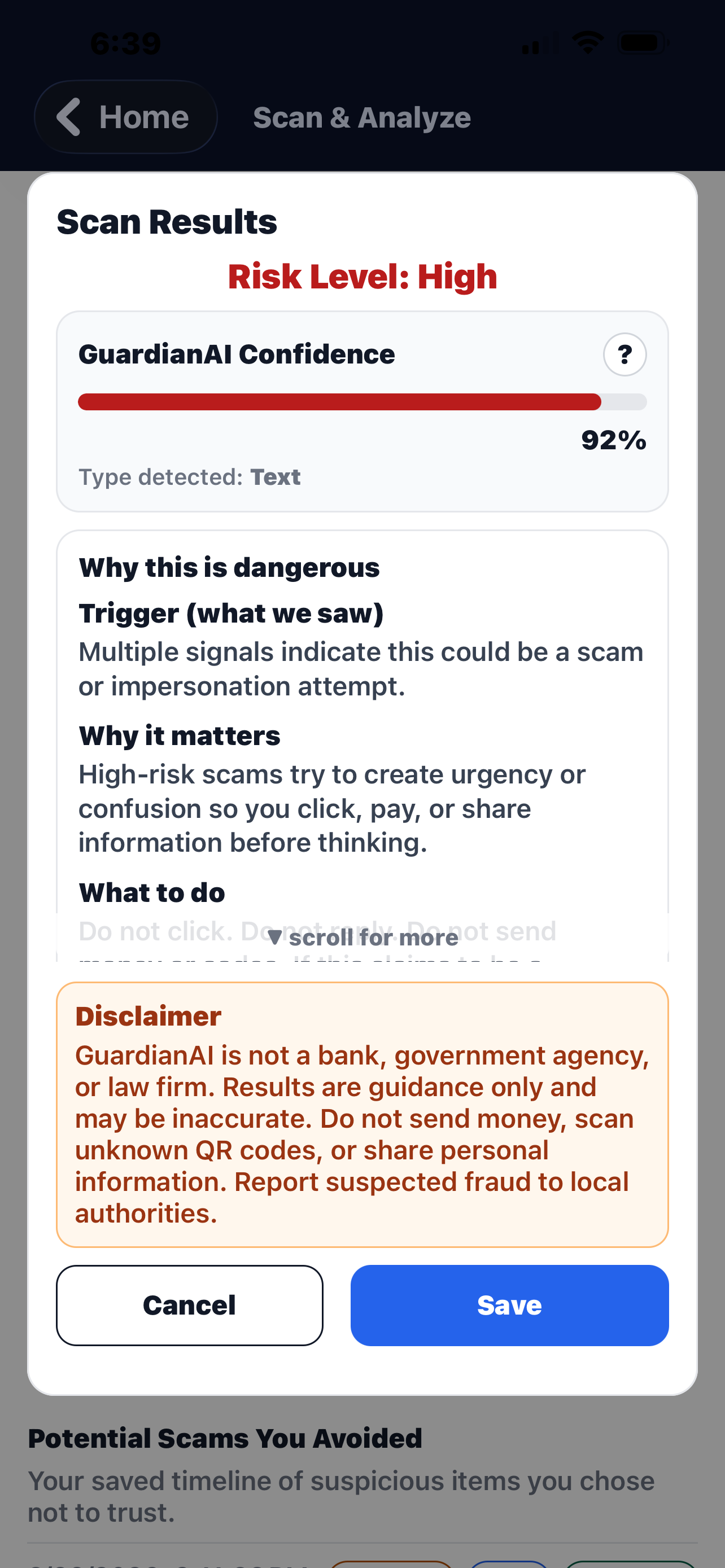Tap the GuardianAI Confidence help badge
Viewport: 725px width, 1568px height.
(x=624, y=354)
